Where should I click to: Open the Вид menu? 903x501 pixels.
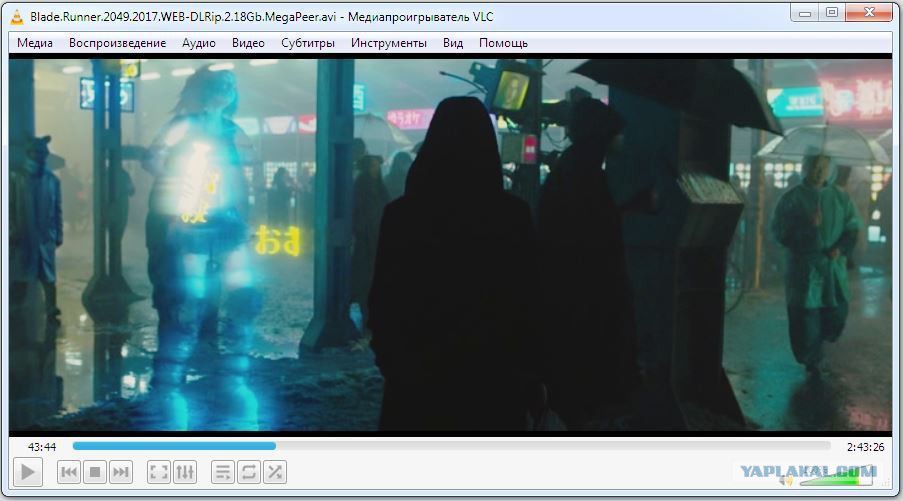[453, 43]
